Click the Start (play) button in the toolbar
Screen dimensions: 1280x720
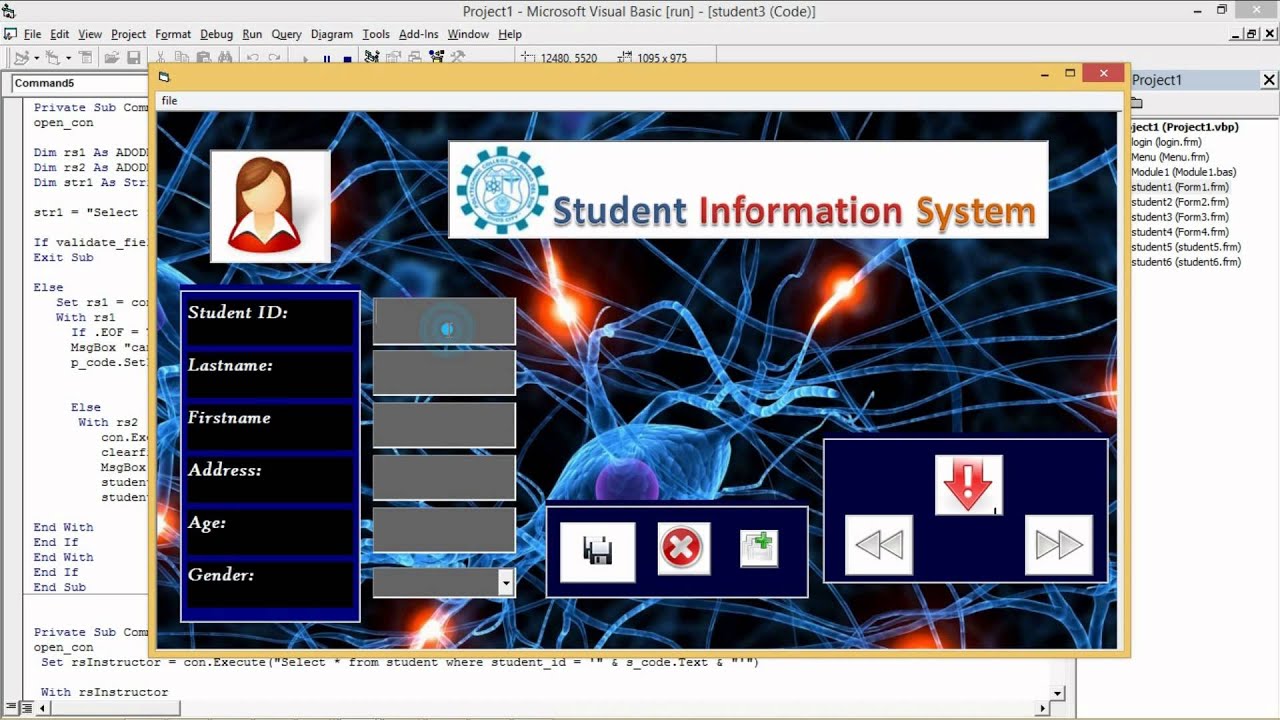[306, 59]
